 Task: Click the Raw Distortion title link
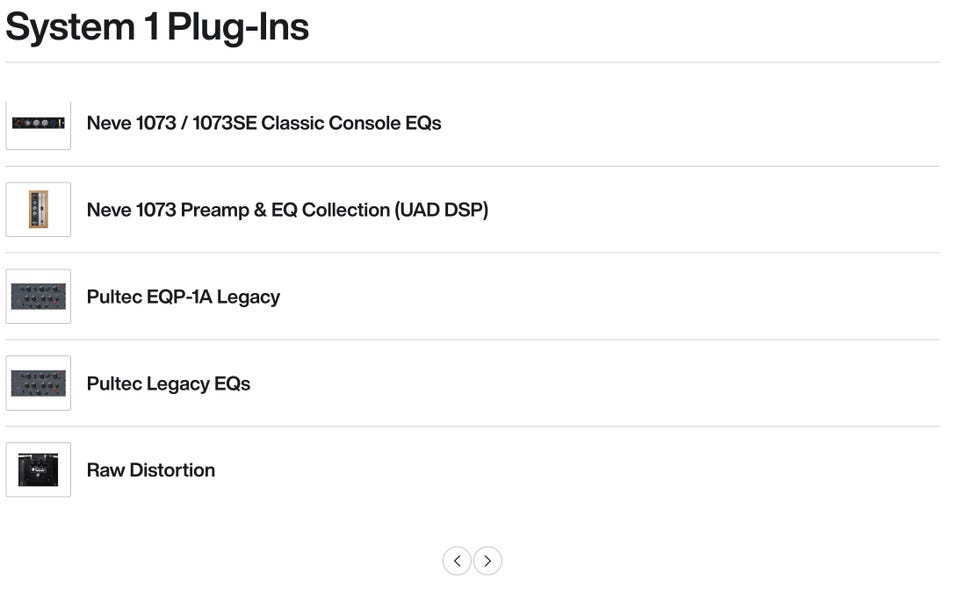click(151, 470)
